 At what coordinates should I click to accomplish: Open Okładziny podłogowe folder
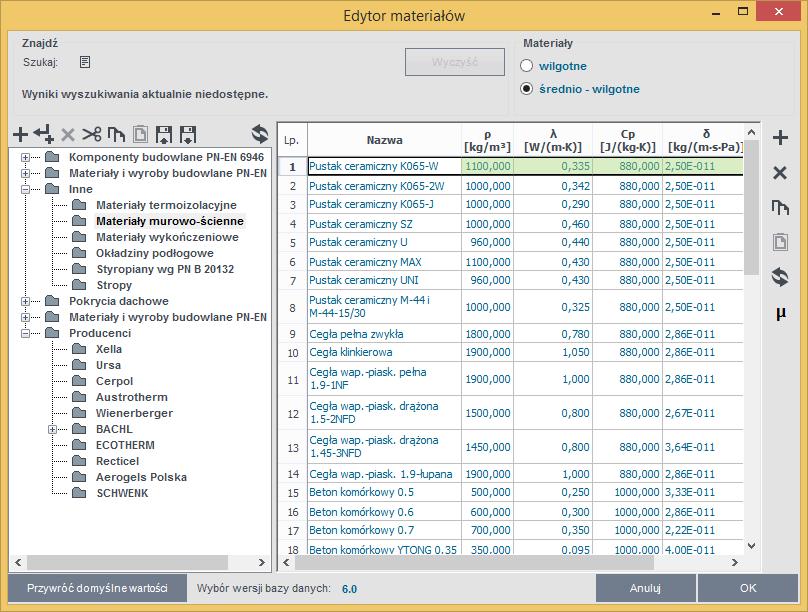click(x=155, y=253)
